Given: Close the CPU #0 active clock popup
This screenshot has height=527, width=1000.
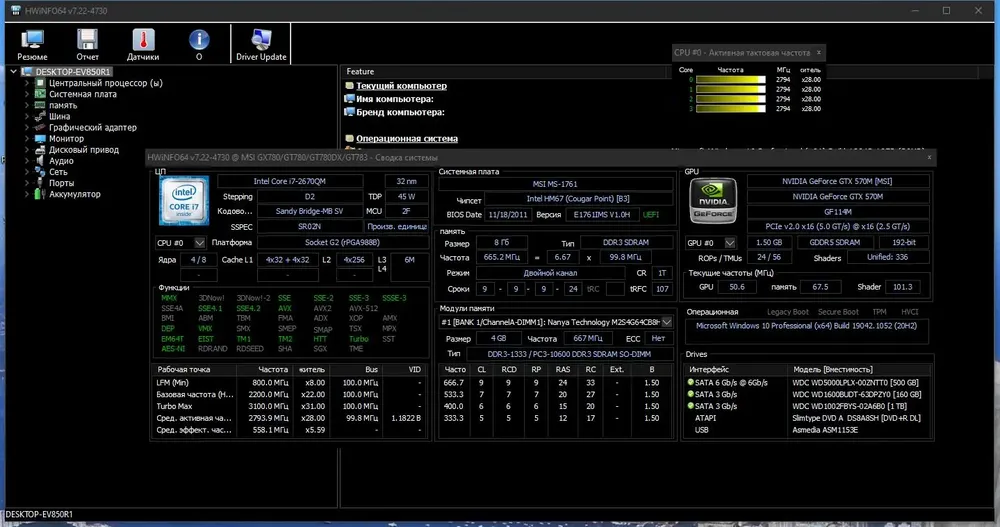Looking at the screenshot, I should coord(819,52).
